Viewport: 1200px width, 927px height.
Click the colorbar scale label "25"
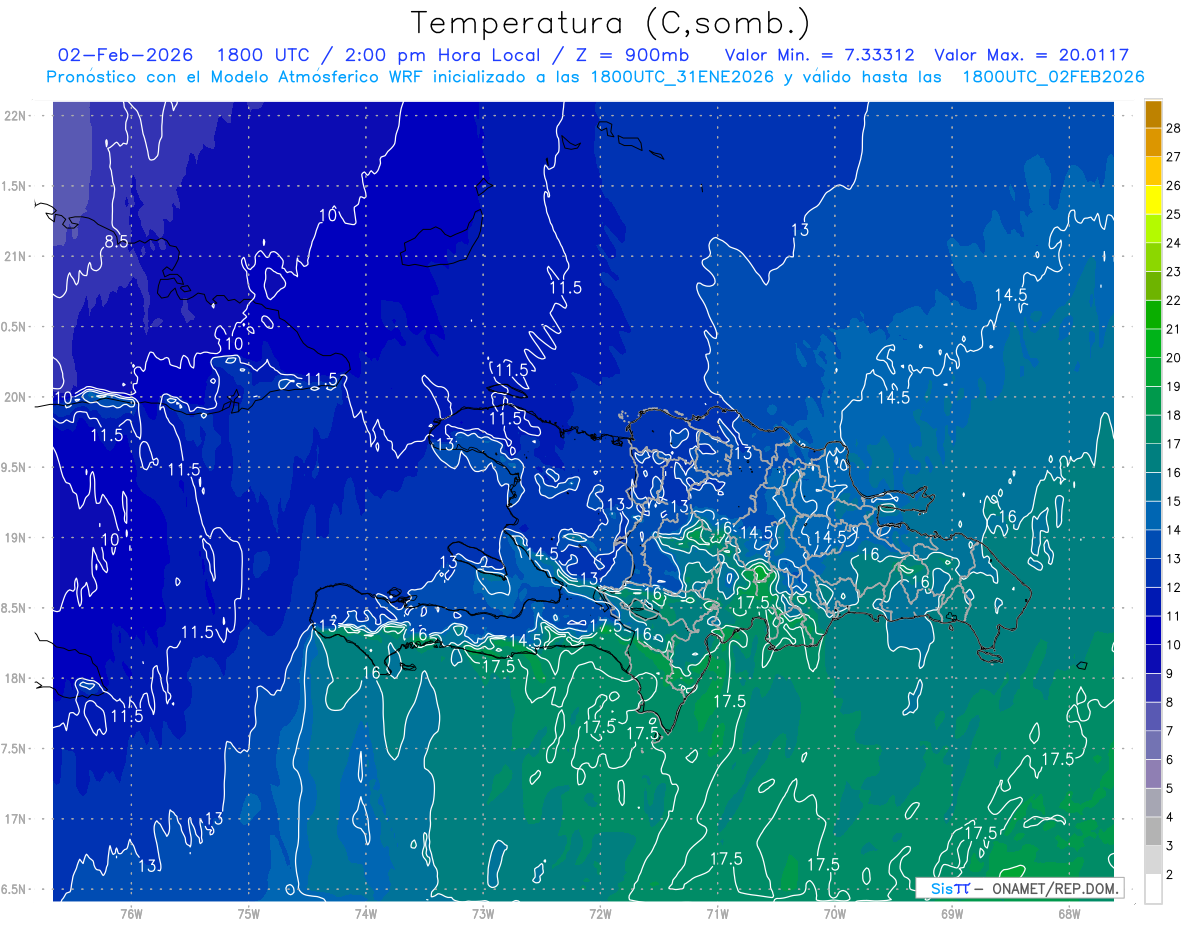1174,214
